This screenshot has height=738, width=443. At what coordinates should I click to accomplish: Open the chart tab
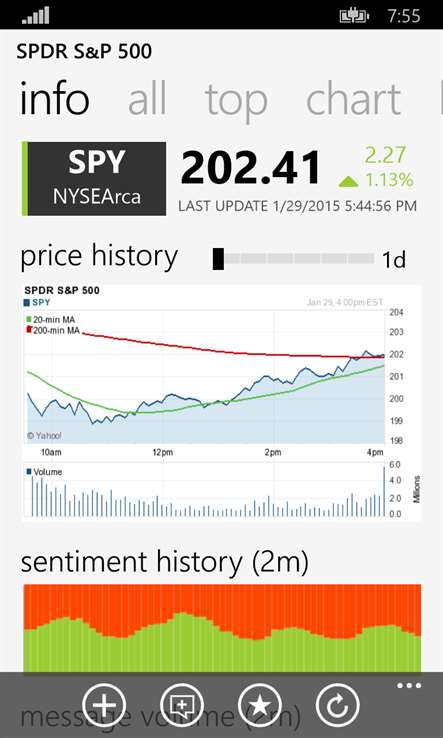pyautogui.click(x=354, y=98)
